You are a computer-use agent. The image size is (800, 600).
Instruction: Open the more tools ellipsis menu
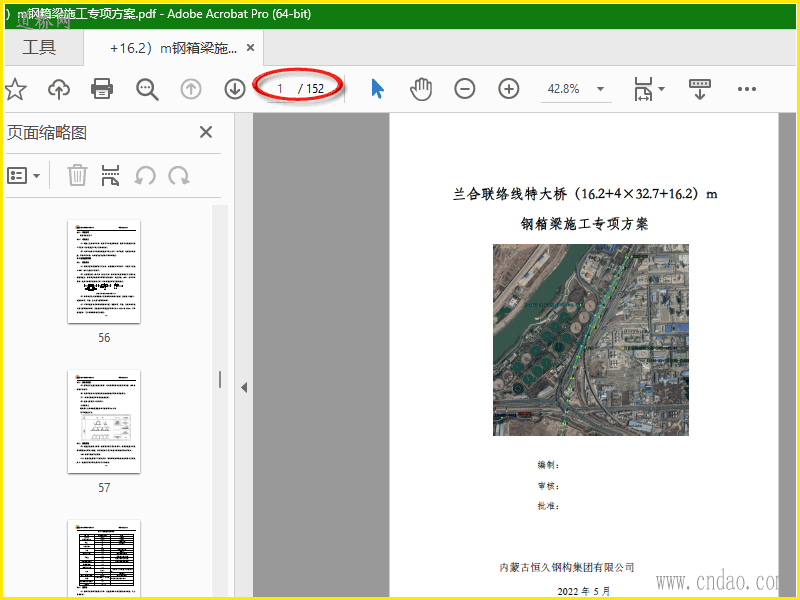(x=747, y=89)
